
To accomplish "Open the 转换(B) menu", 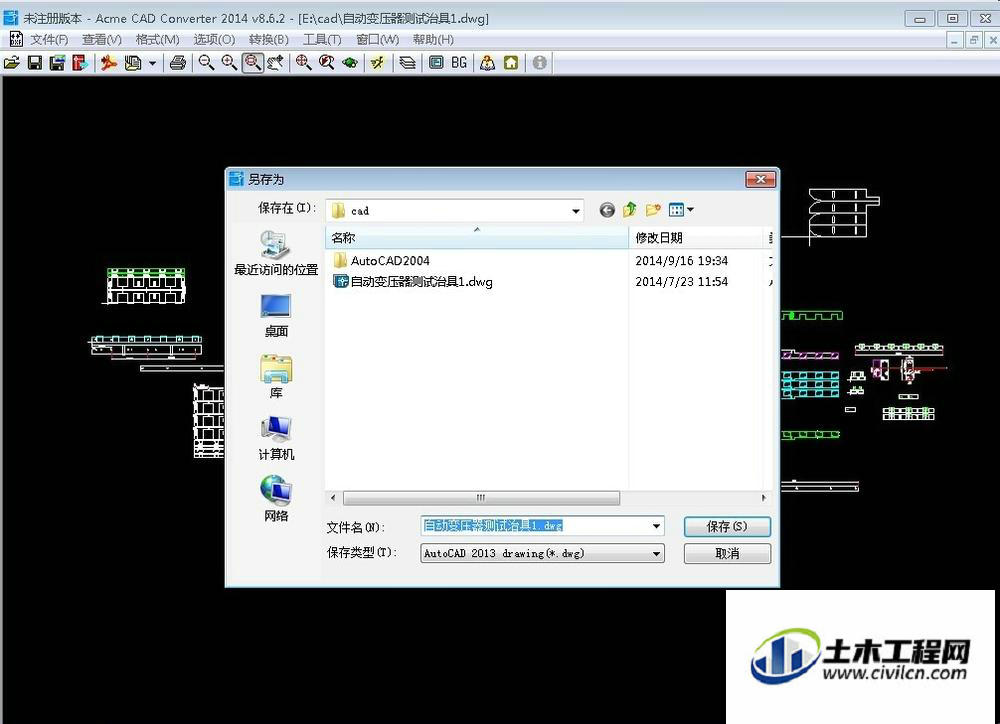I will point(268,40).
